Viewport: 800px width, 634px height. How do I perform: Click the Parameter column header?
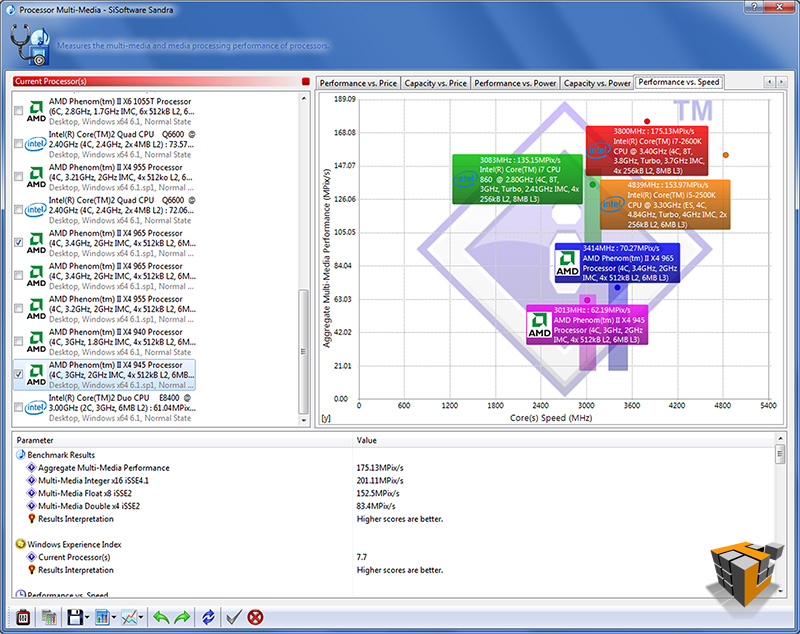point(183,440)
